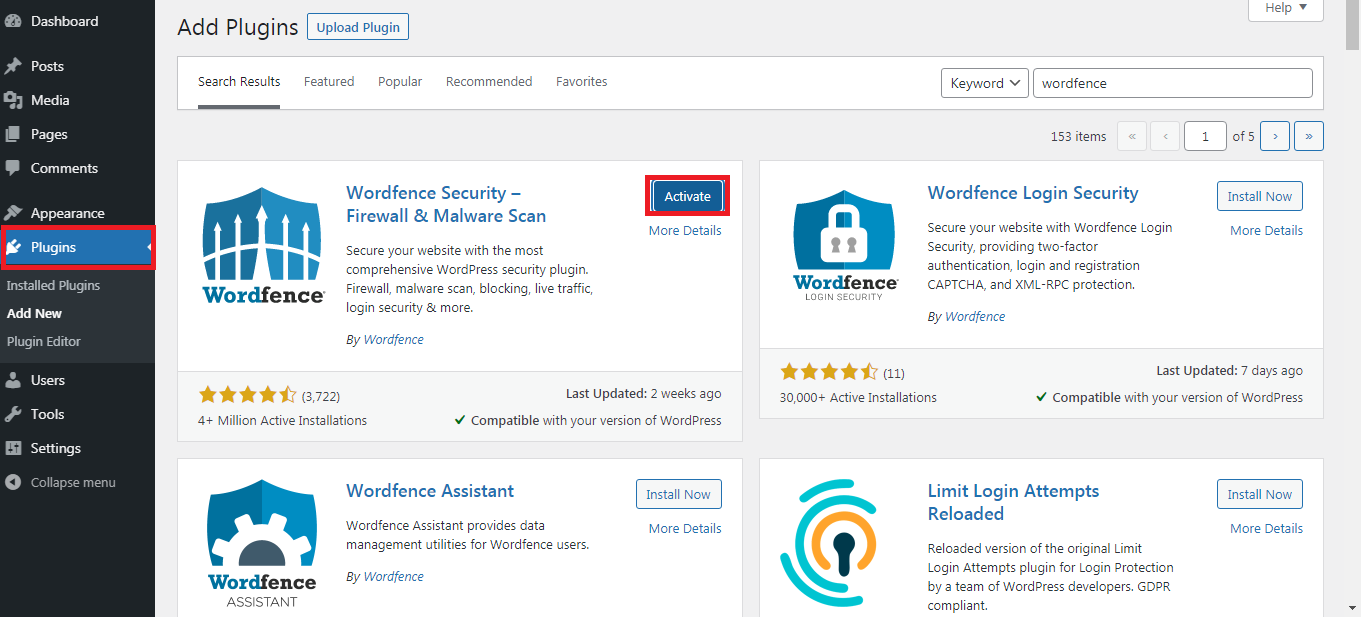Viewport: 1361px width, 617px height.
Task: Open Installed Plugins submenu item
Action: coord(54,285)
